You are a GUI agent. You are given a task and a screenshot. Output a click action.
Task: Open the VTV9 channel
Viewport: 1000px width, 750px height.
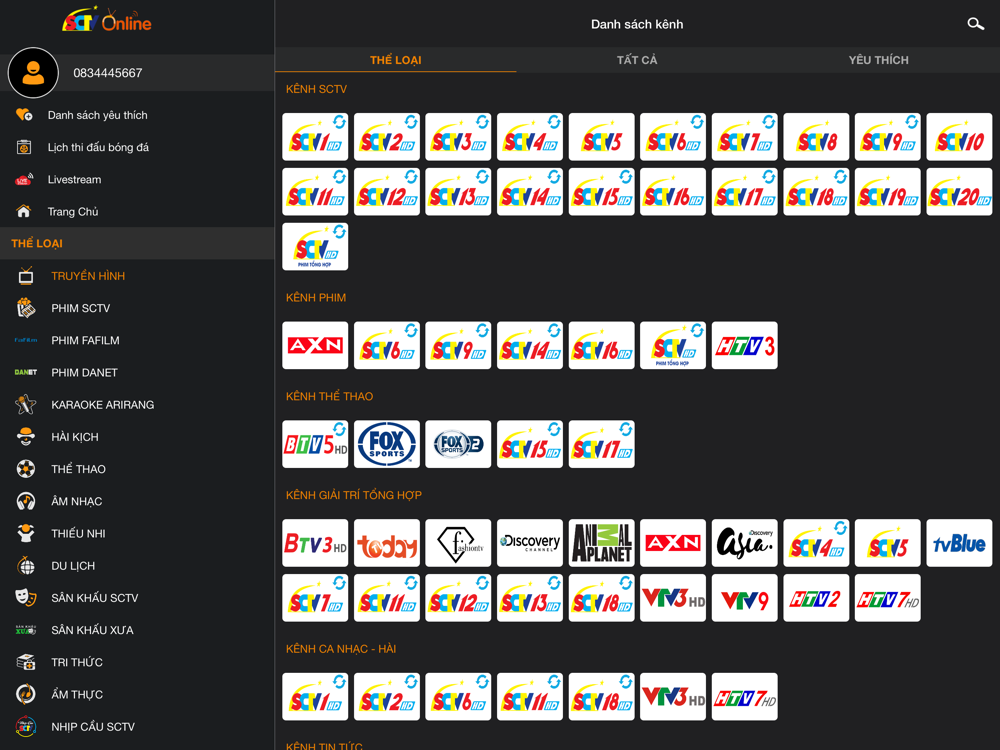(x=744, y=598)
